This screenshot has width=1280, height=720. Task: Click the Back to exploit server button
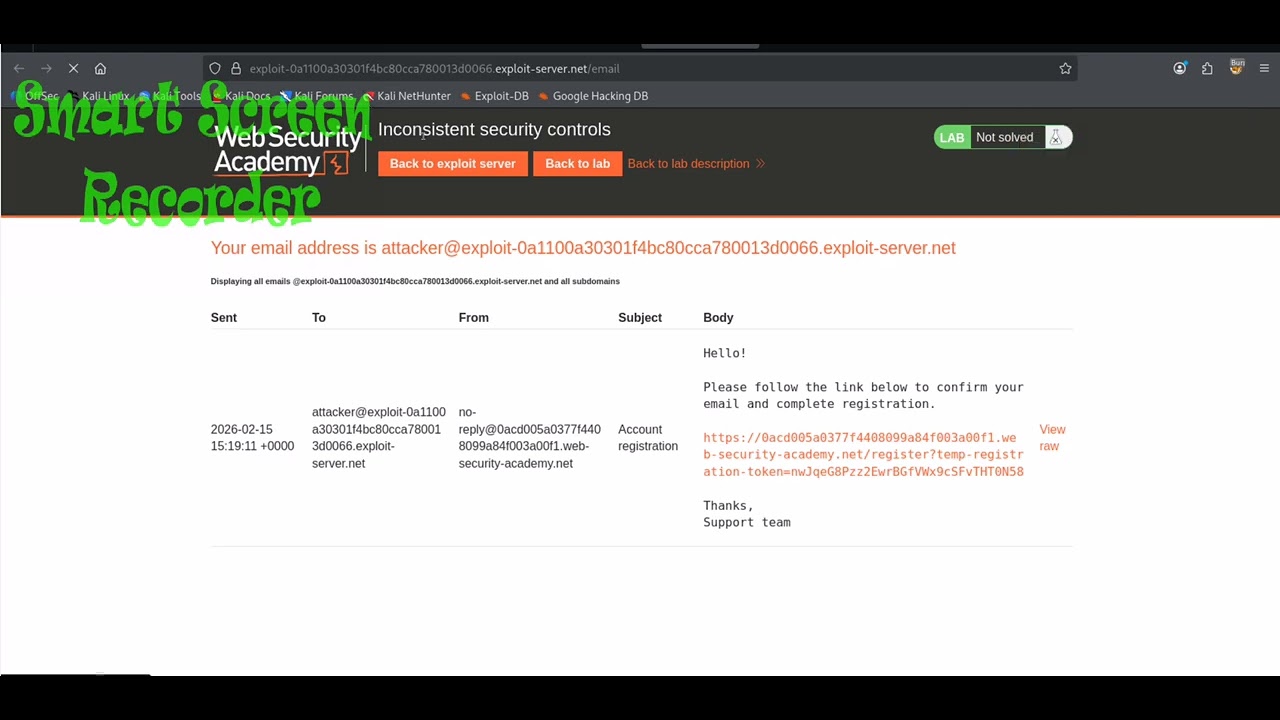pos(453,164)
